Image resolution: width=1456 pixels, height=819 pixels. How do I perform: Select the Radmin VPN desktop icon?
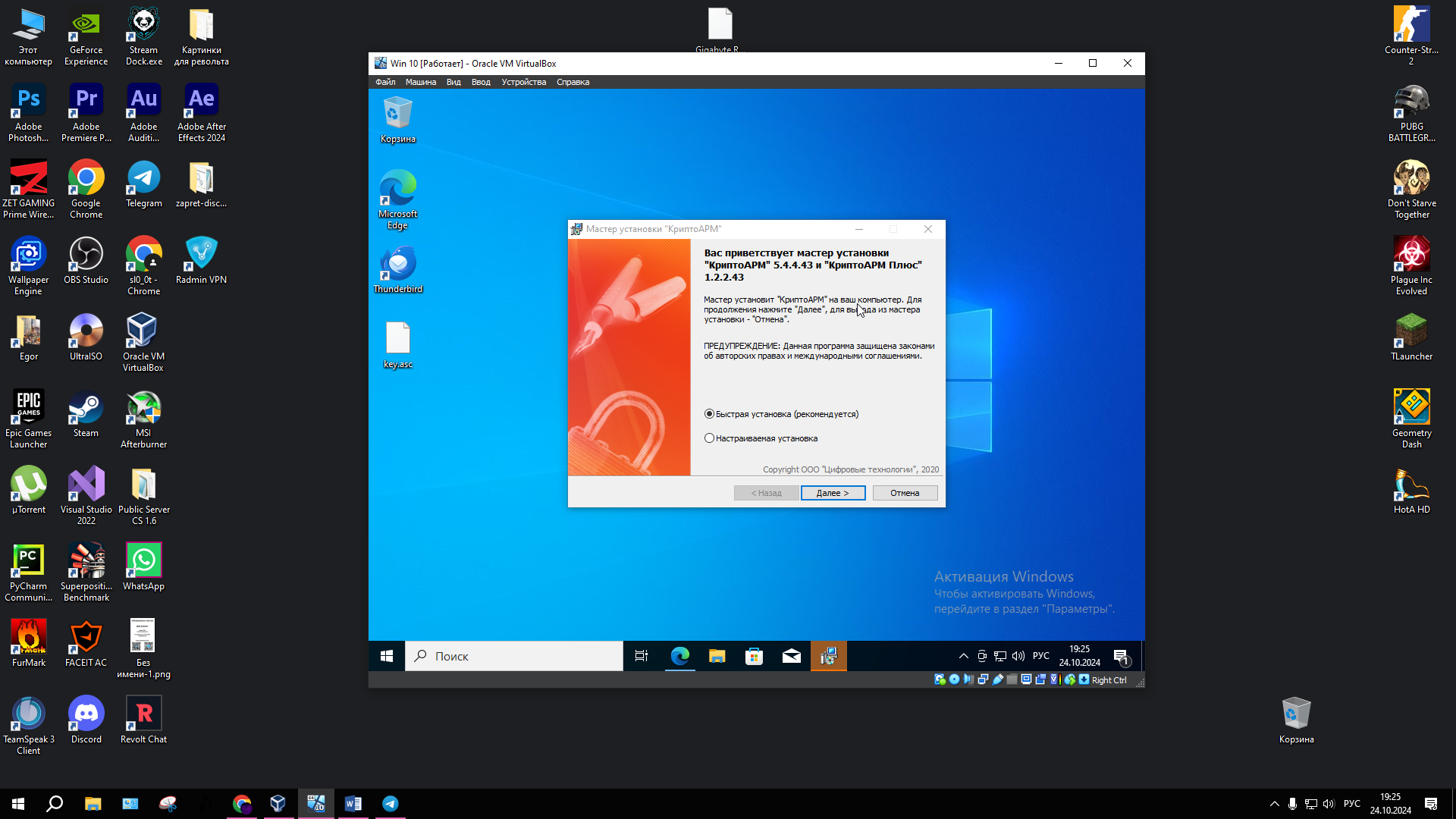pyautogui.click(x=202, y=261)
